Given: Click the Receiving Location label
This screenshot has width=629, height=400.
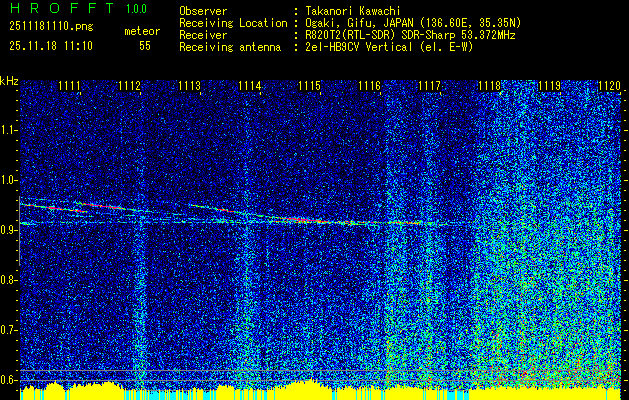Looking at the screenshot, I should point(233,23).
